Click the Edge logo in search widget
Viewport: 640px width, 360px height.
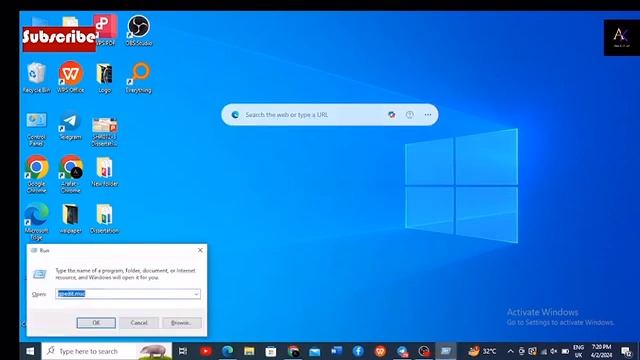click(x=235, y=115)
